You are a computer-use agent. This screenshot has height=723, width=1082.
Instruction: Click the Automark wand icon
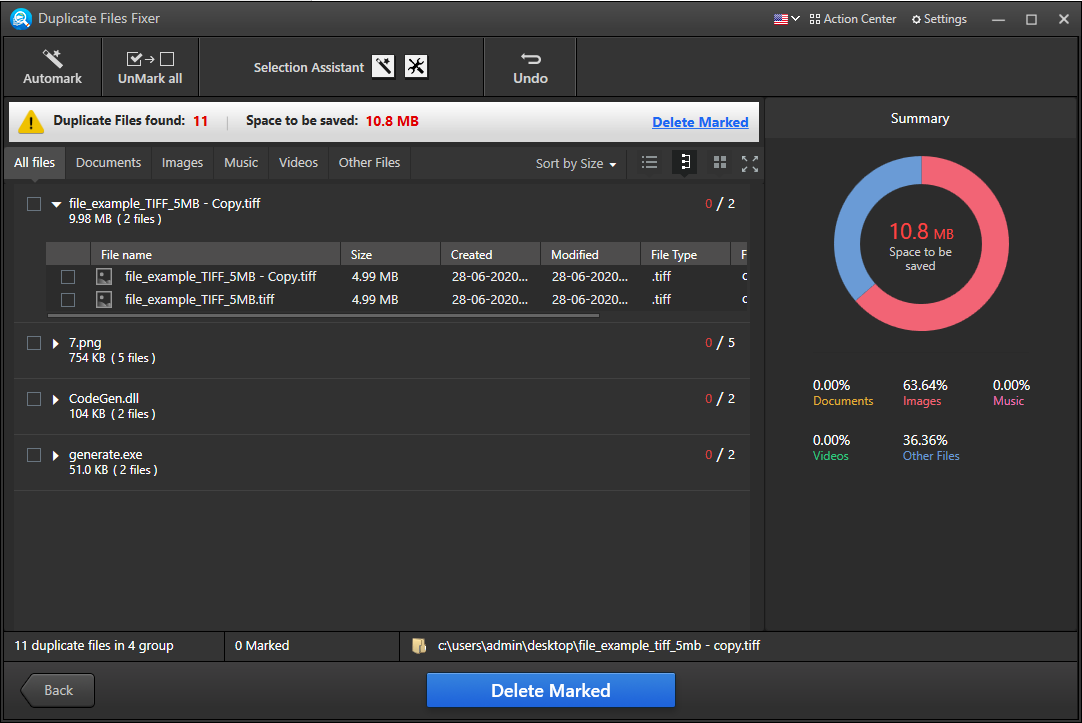52,59
